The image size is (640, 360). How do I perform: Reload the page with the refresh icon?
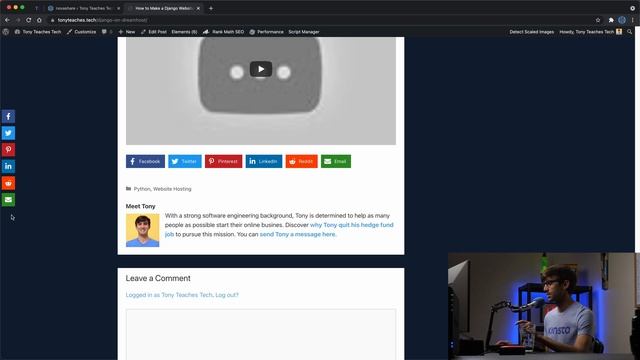click(x=29, y=20)
